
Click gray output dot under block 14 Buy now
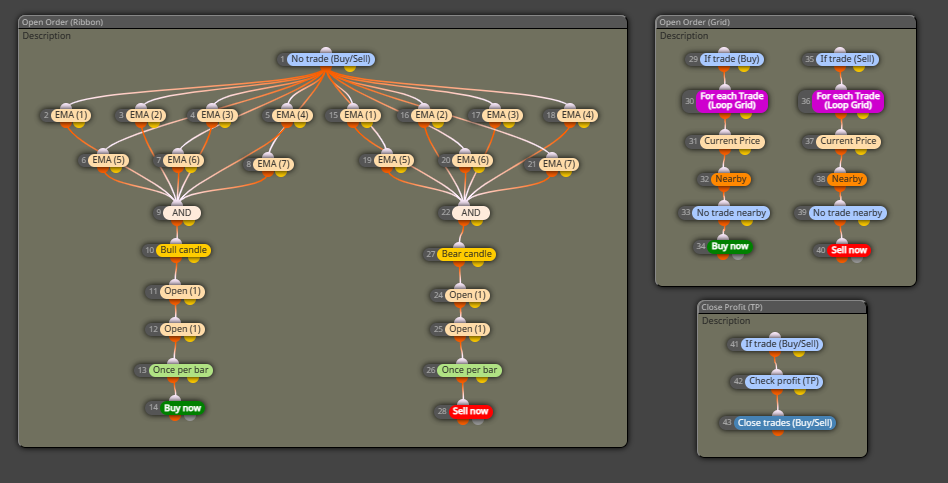tap(190, 417)
